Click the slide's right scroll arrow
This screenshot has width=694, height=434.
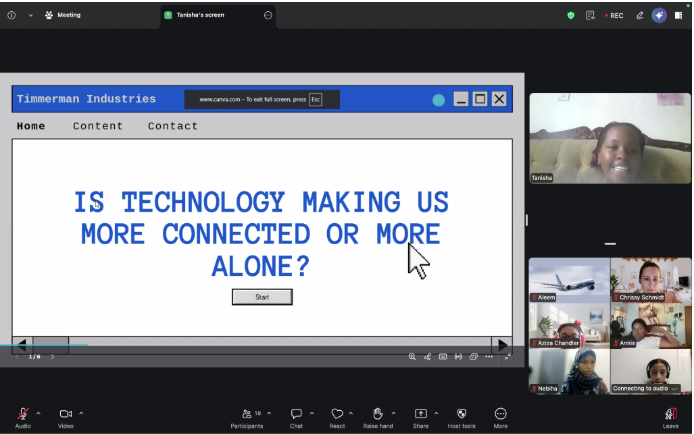(502, 345)
